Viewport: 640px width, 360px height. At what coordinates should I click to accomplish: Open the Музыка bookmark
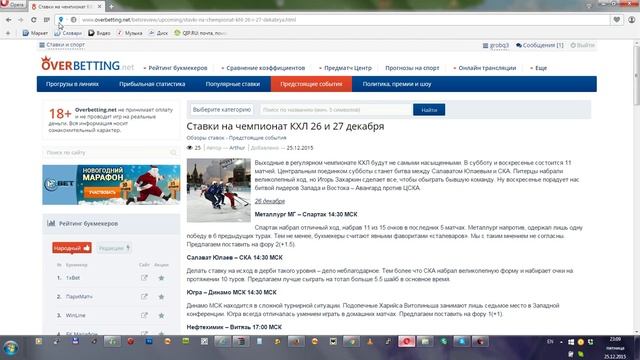[x=129, y=33]
